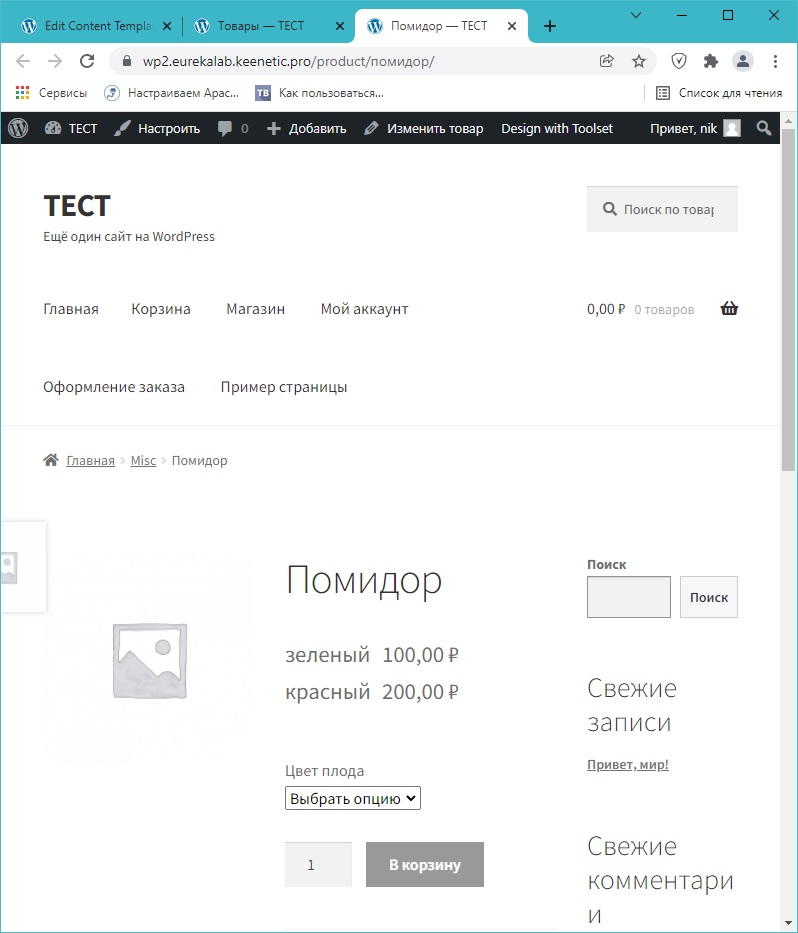Open comments bubble in admin bar
This screenshot has width=798, height=933.
[x=232, y=128]
